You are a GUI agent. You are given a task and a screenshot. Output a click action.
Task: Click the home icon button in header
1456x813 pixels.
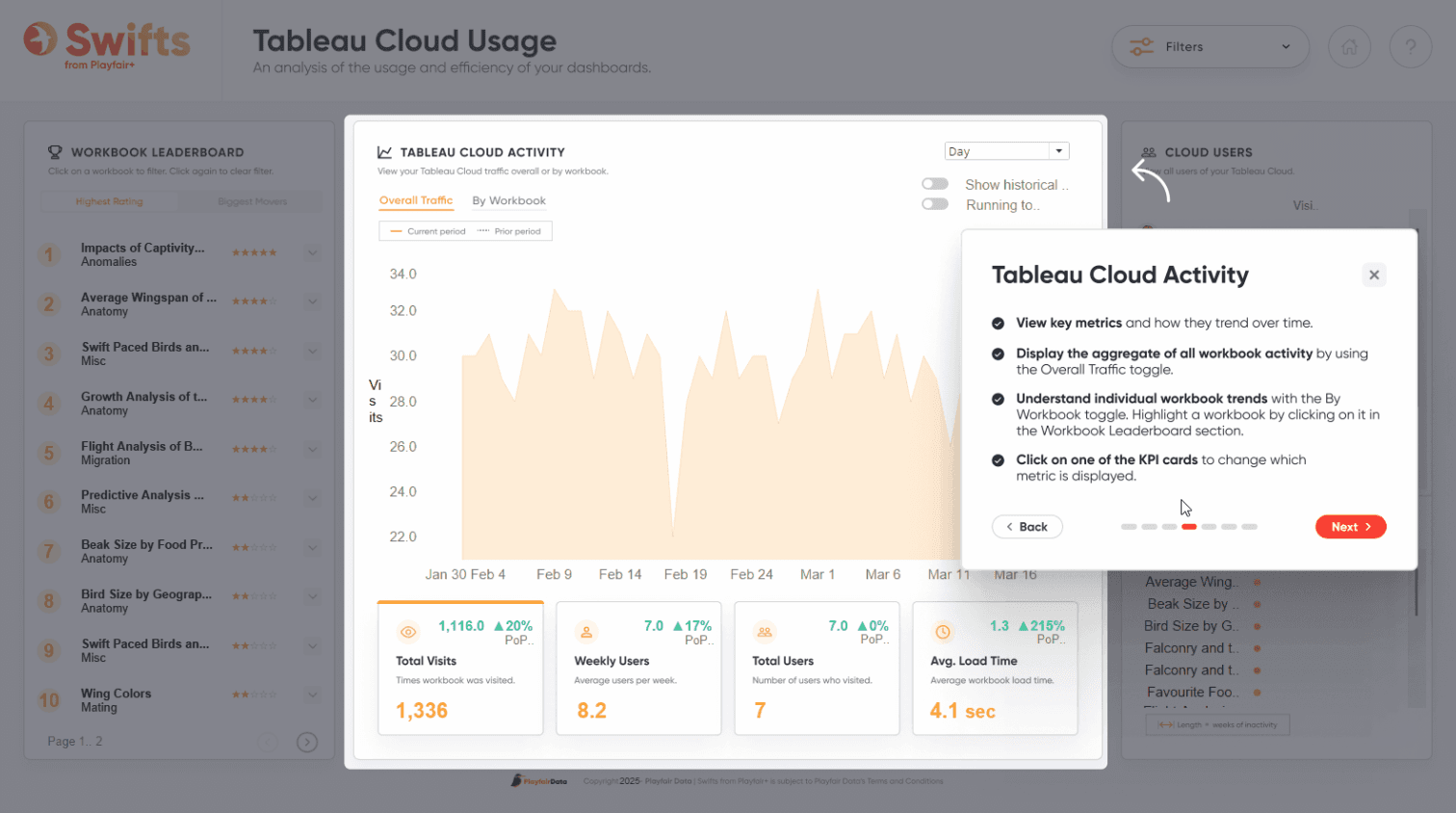pyautogui.click(x=1349, y=46)
